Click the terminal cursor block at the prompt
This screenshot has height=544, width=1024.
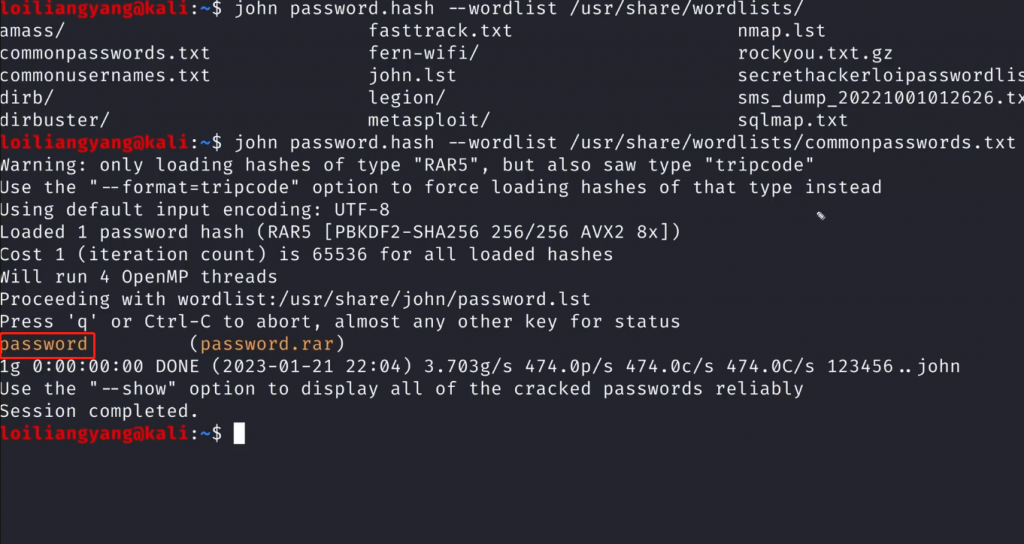[239, 433]
